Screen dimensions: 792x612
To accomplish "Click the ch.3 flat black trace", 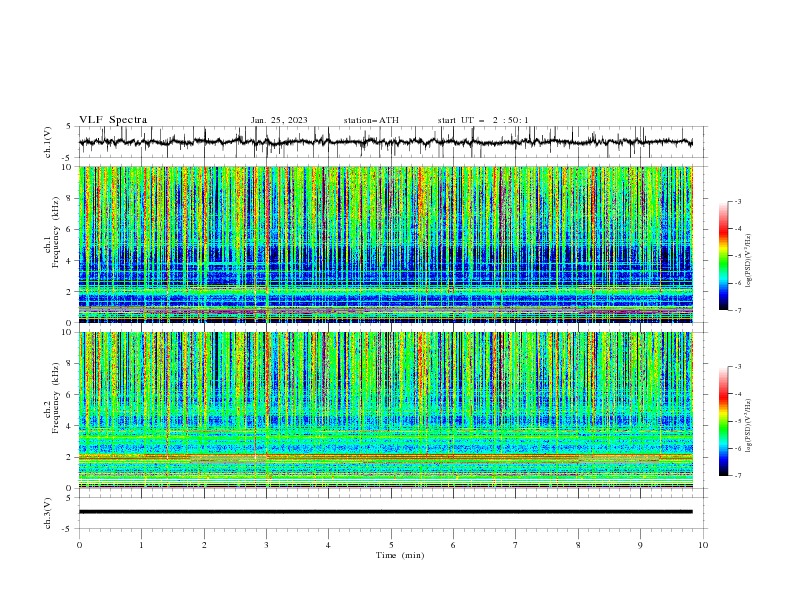I will (x=385, y=512).
